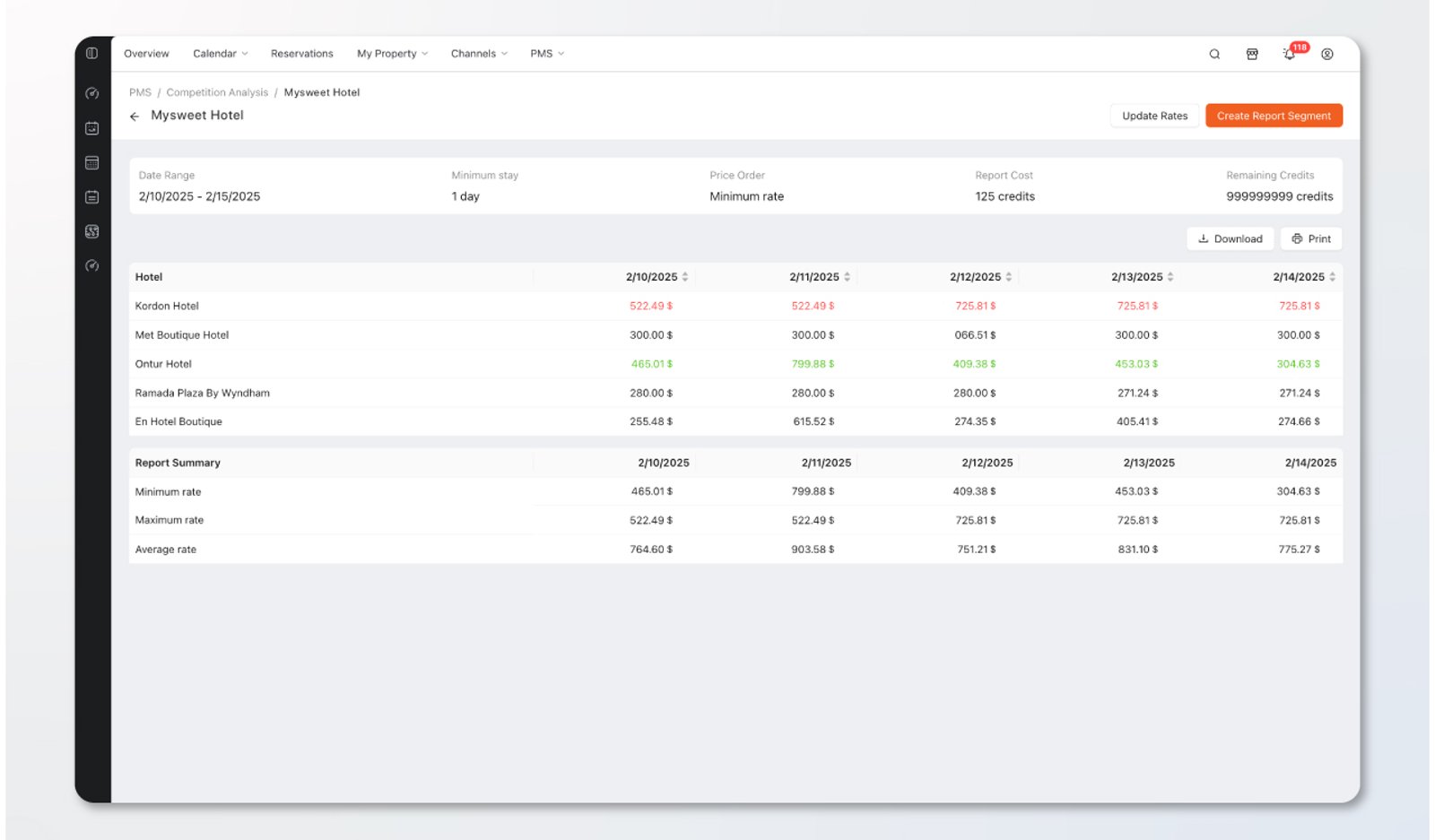Select the En Hotel Boutique row name
1435x840 pixels.
click(178, 421)
